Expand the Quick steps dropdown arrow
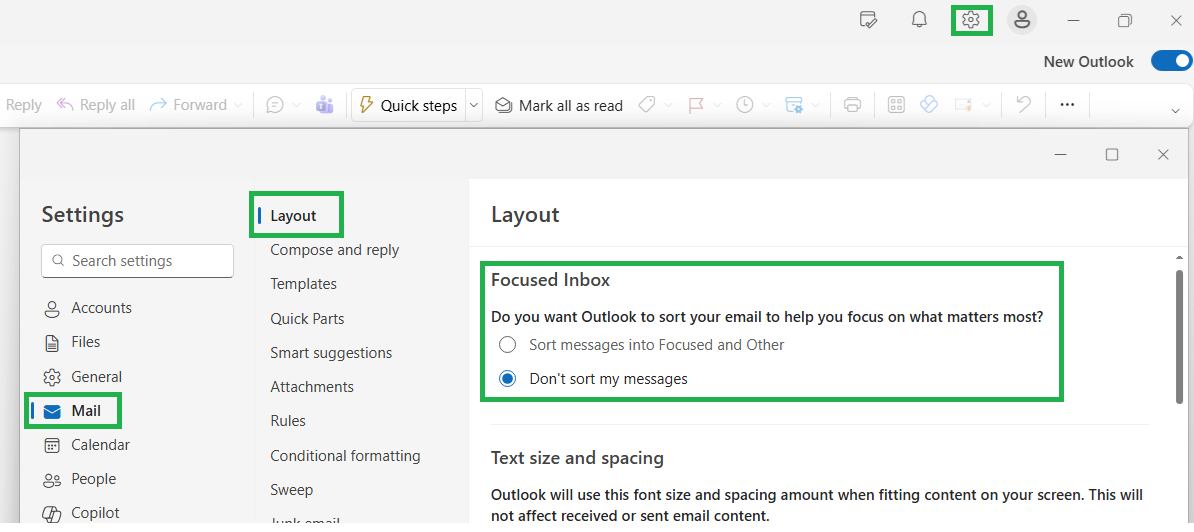This screenshot has width=1194, height=532. (x=474, y=105)
